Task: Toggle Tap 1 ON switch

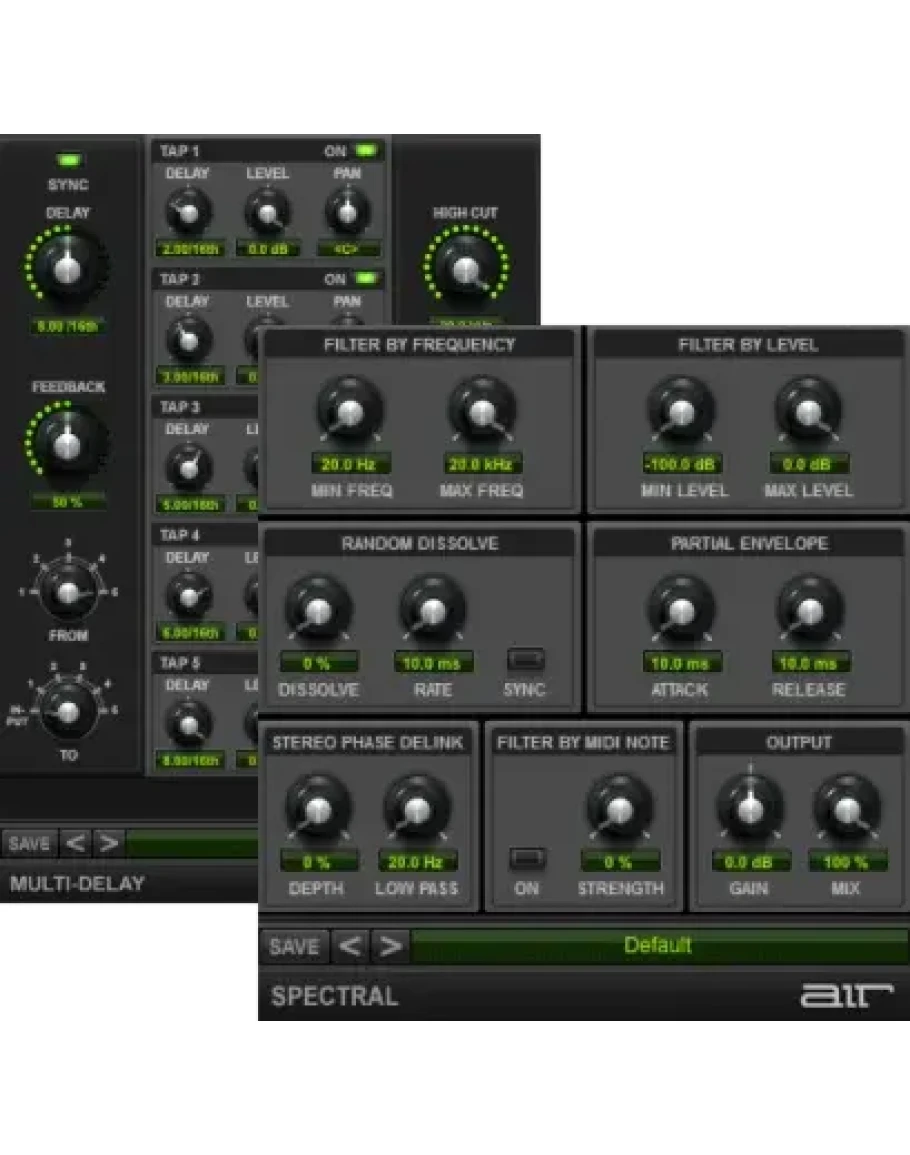Action: coord(367,151)
